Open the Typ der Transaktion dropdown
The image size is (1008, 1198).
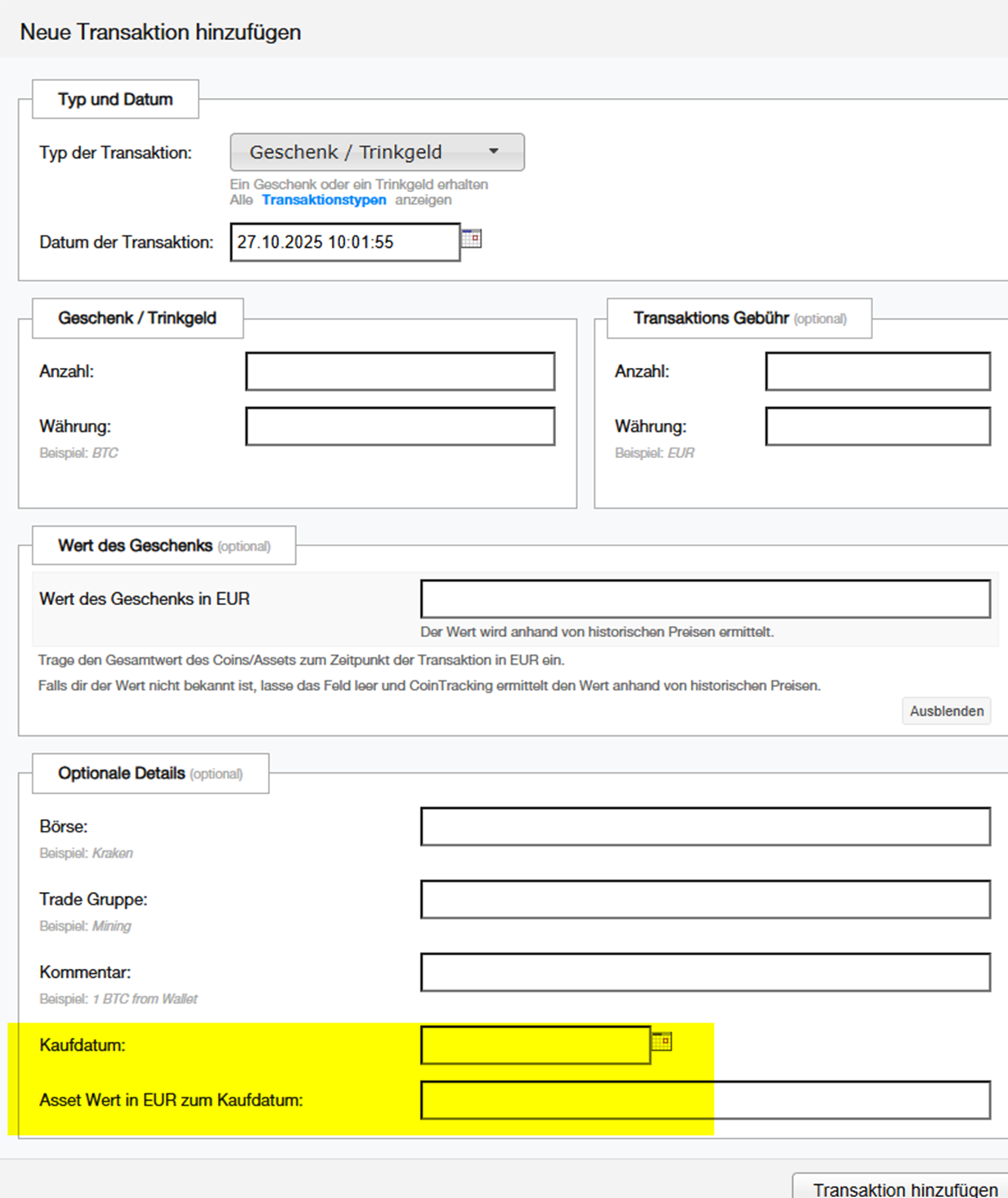click(x=378, y=152)
